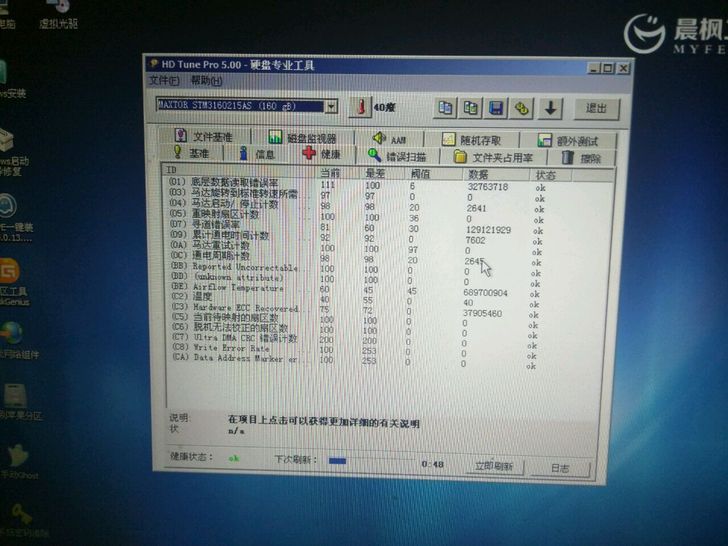This screenshot has height=546, width=728.
Task: Switch to the 文件基准 tab
Action: (204, 136)
